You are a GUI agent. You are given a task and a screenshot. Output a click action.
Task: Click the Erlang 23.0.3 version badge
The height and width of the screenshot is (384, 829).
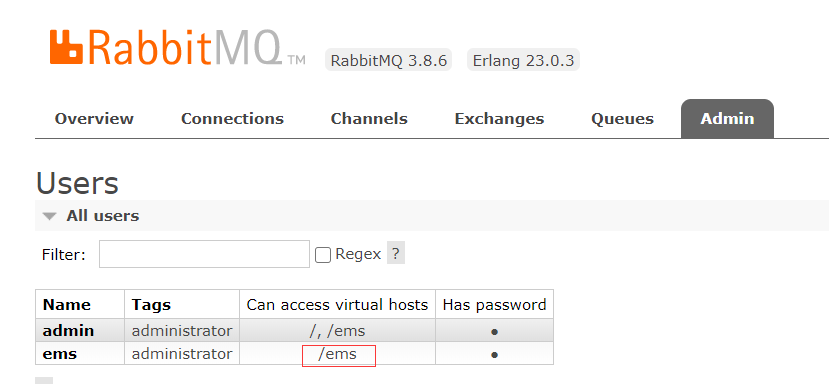click(x=523, y=60)
